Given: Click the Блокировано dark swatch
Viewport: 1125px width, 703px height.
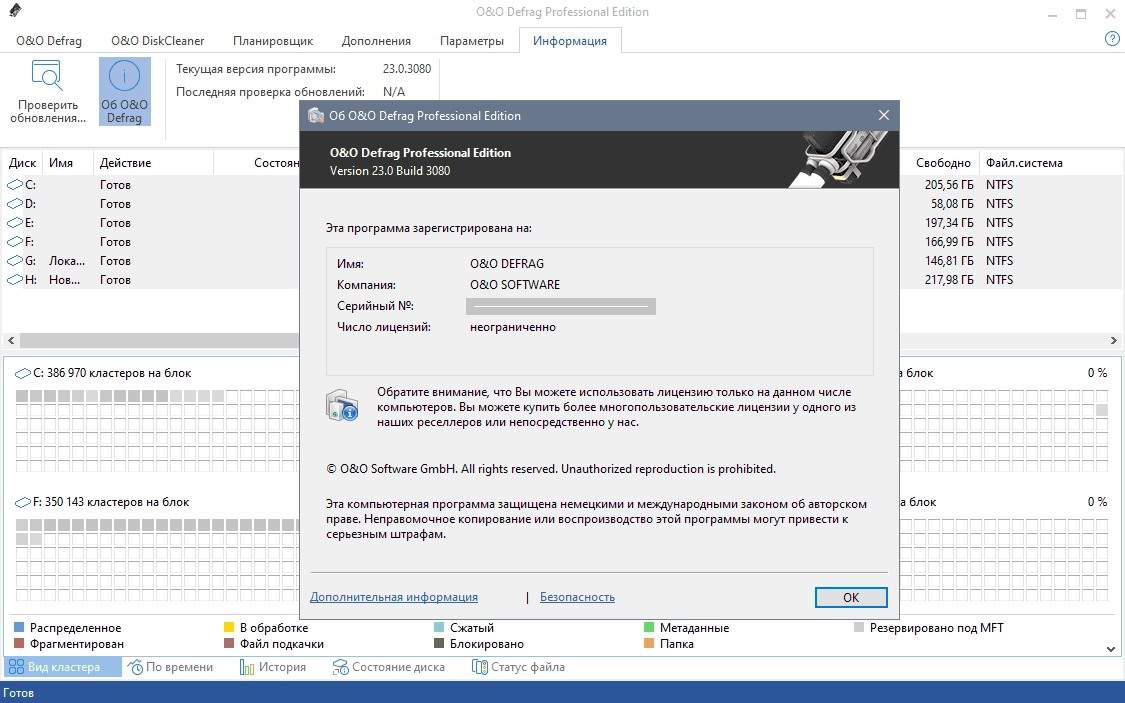Looking at the screenshot, I should point(439,643).
